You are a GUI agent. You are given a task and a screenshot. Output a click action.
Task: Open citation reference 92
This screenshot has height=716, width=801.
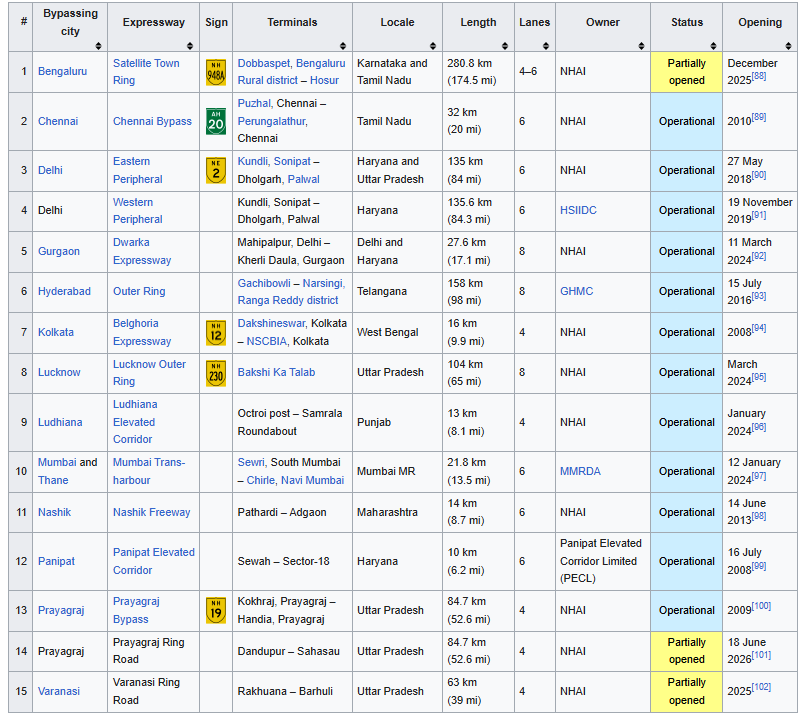click(x=759, y=256)
